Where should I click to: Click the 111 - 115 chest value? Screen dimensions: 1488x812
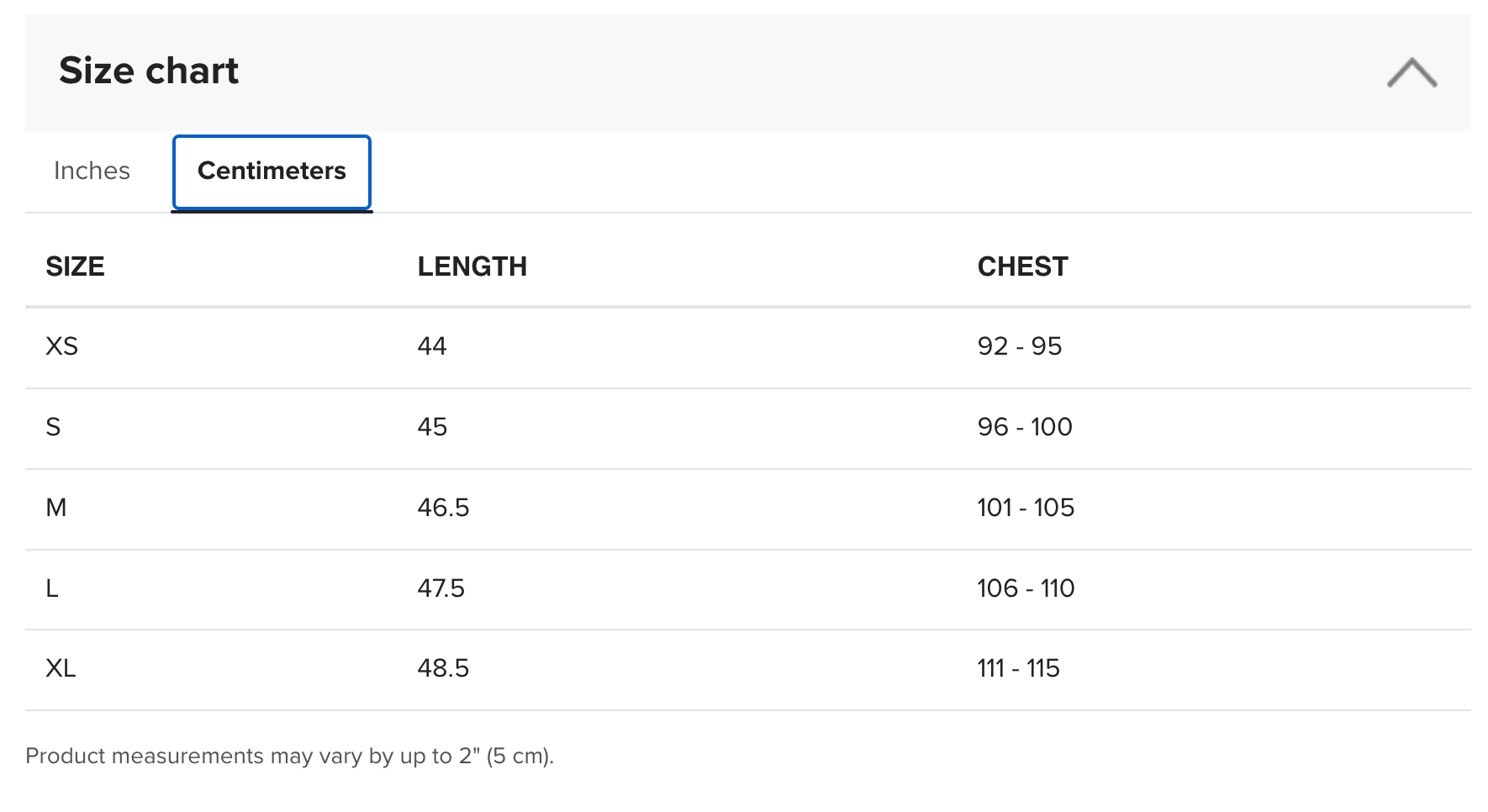tap(1018, 668)
